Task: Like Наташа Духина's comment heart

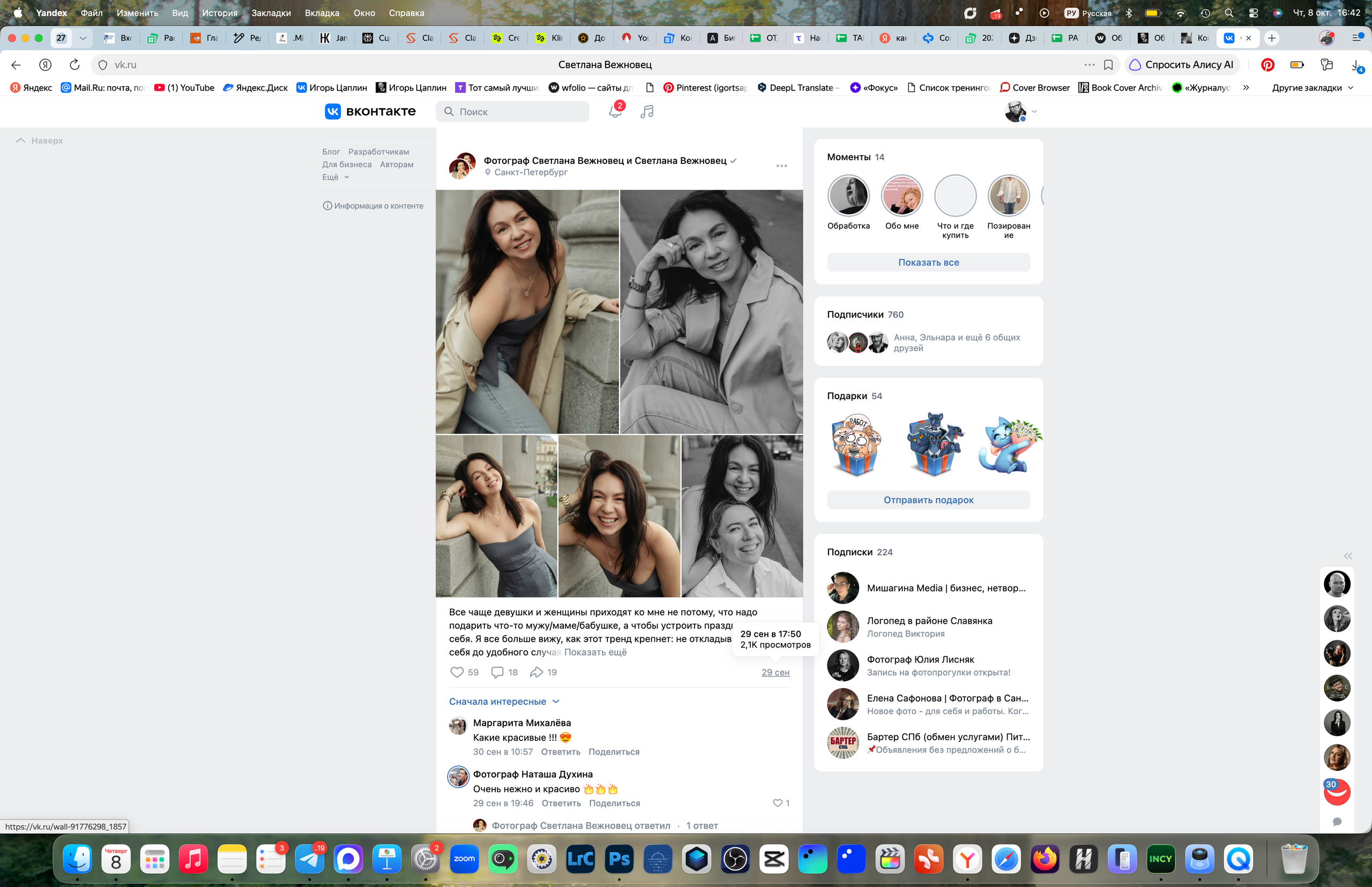Action: pyautogui.click(x=777, y=803)
